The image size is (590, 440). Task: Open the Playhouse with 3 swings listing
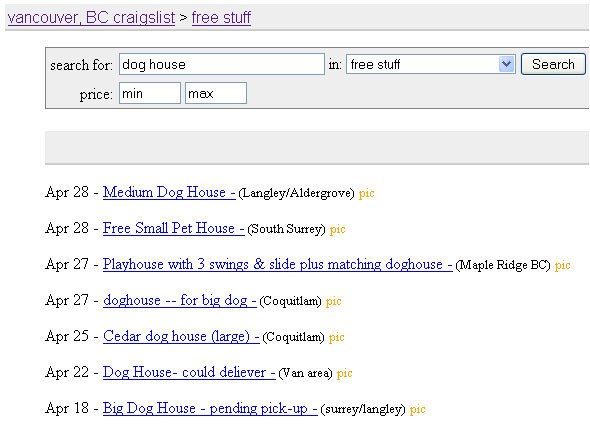tap(277, 264)
